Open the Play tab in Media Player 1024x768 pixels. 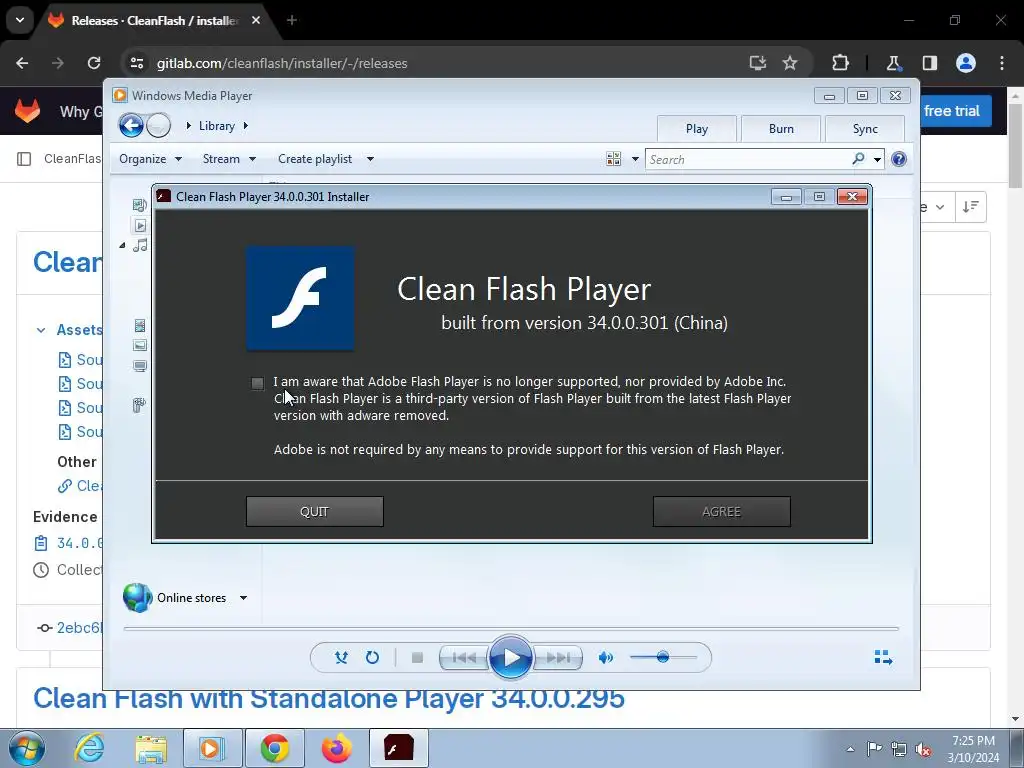tap(697, 129)
